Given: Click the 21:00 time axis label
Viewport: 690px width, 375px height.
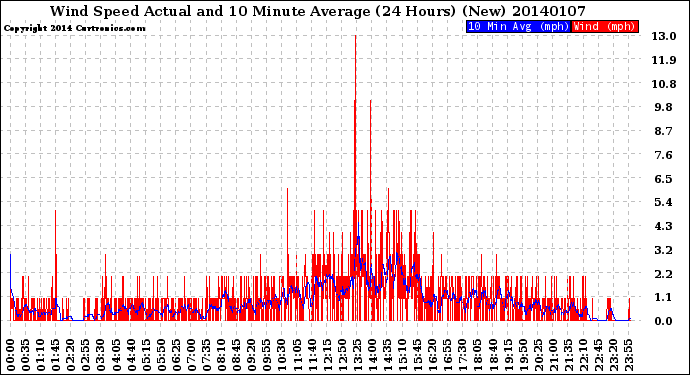Looking at the screenshot, I should (x=553, y=355).
